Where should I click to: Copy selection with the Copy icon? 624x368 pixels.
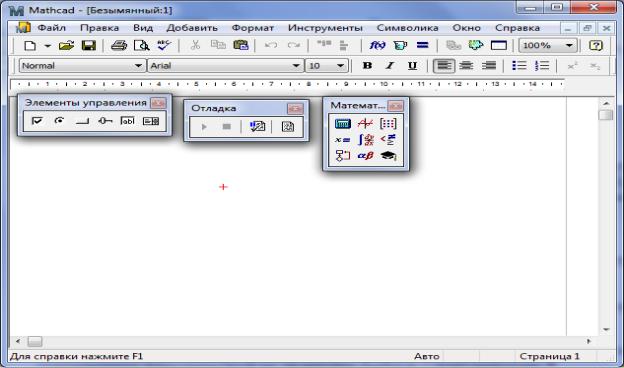coord(218,45)
